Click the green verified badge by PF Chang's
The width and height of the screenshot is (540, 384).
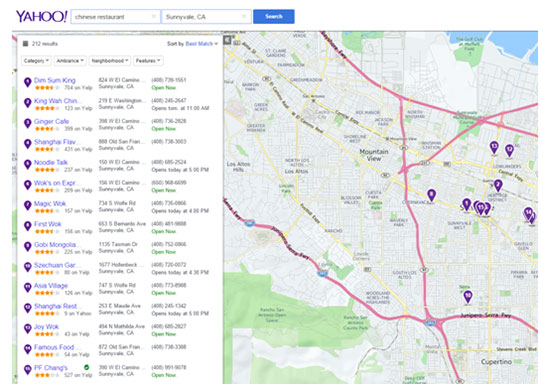tap(86, 367)
